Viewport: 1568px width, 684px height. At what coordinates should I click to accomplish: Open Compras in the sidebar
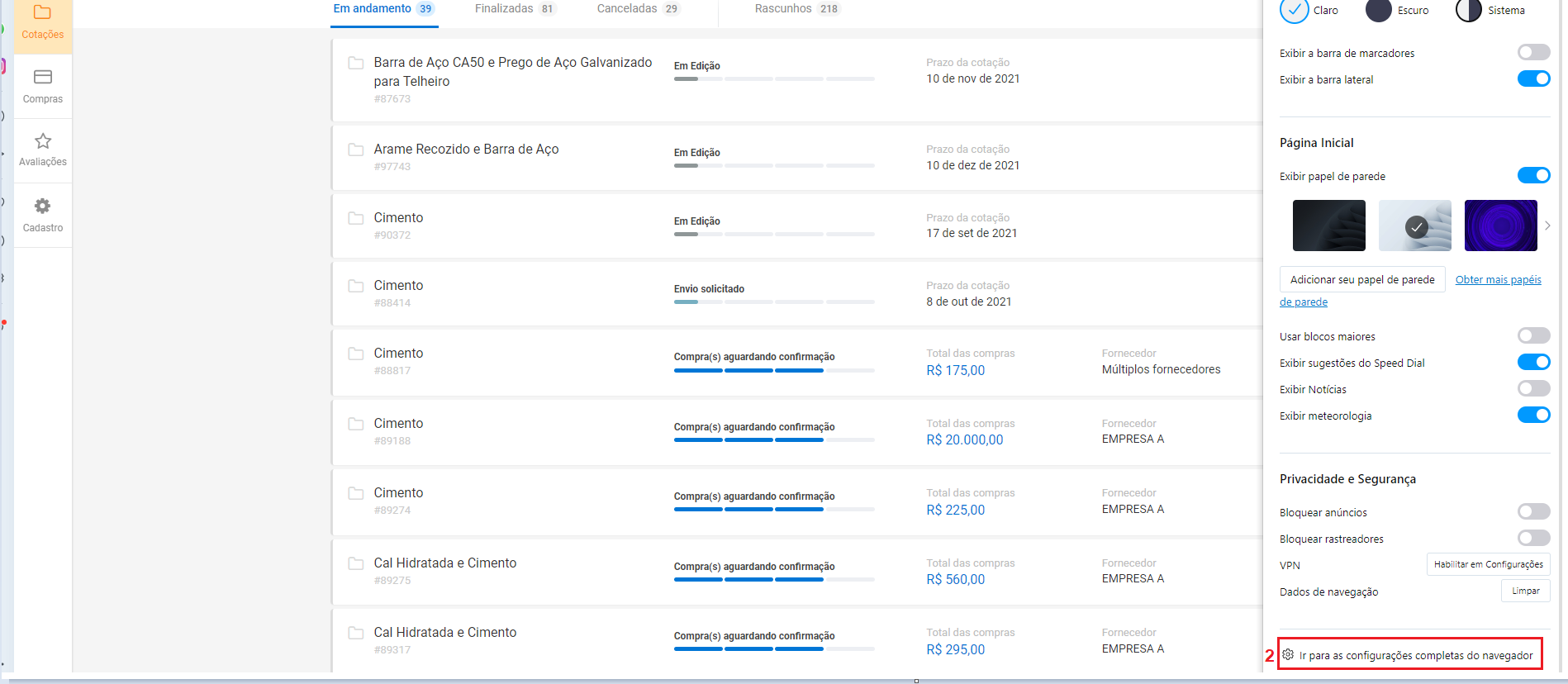point(43,87)
